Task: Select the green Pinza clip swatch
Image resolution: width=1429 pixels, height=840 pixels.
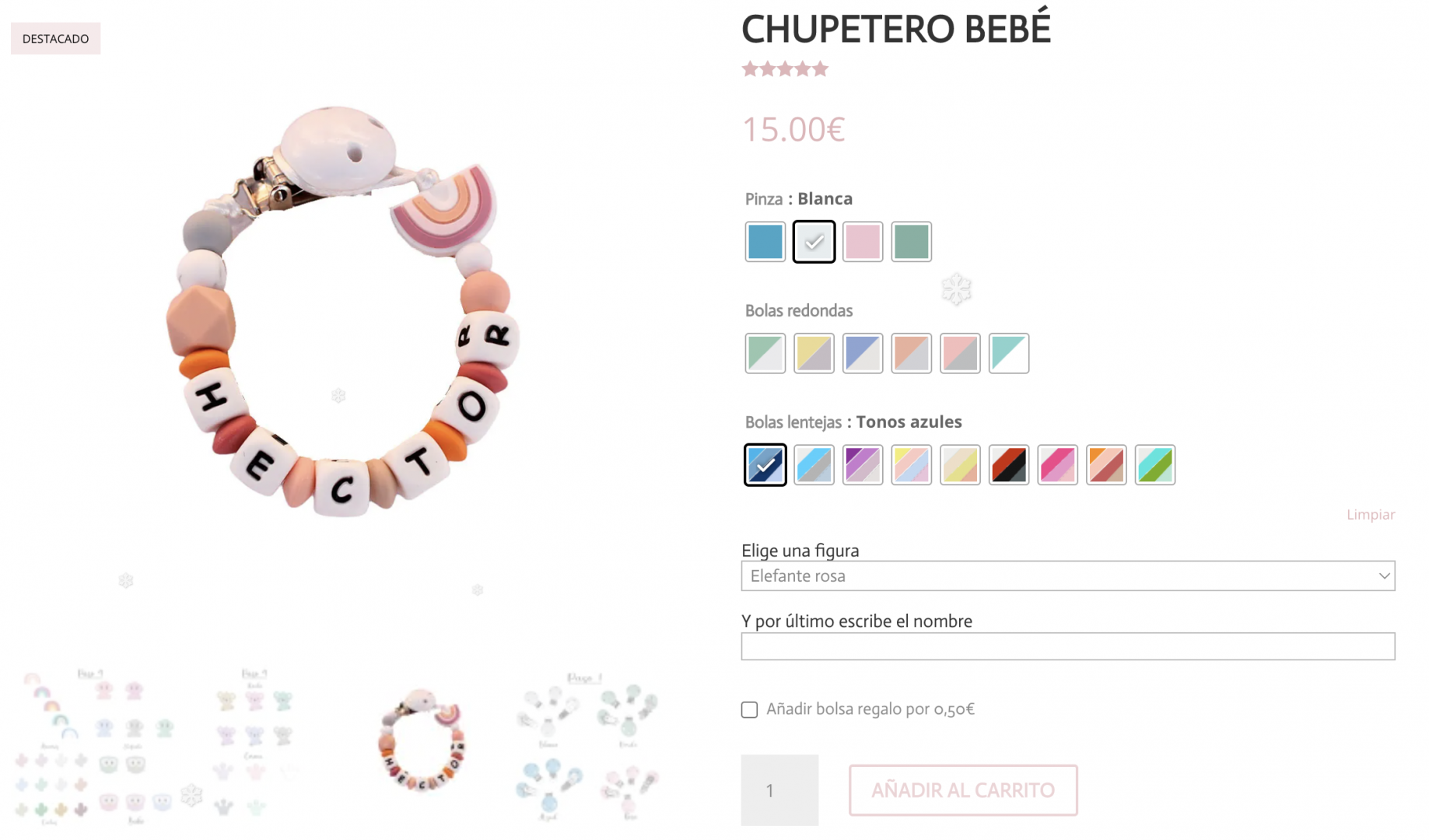Action: (911, 241)
